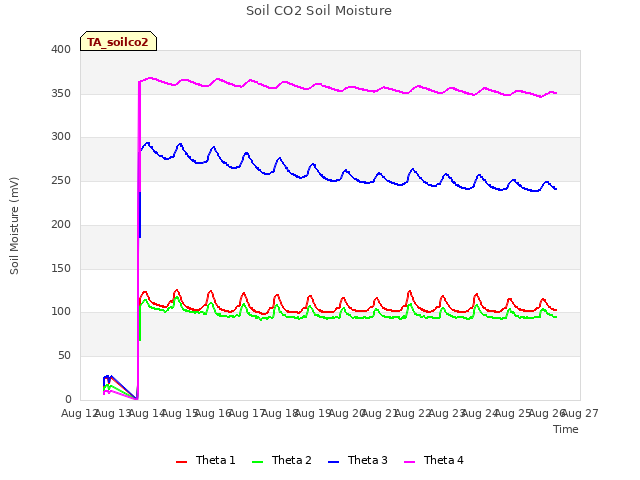Click the Aug 16 x-axis label
The width and height of the screenshot is (640, 480).
[213, 413]
